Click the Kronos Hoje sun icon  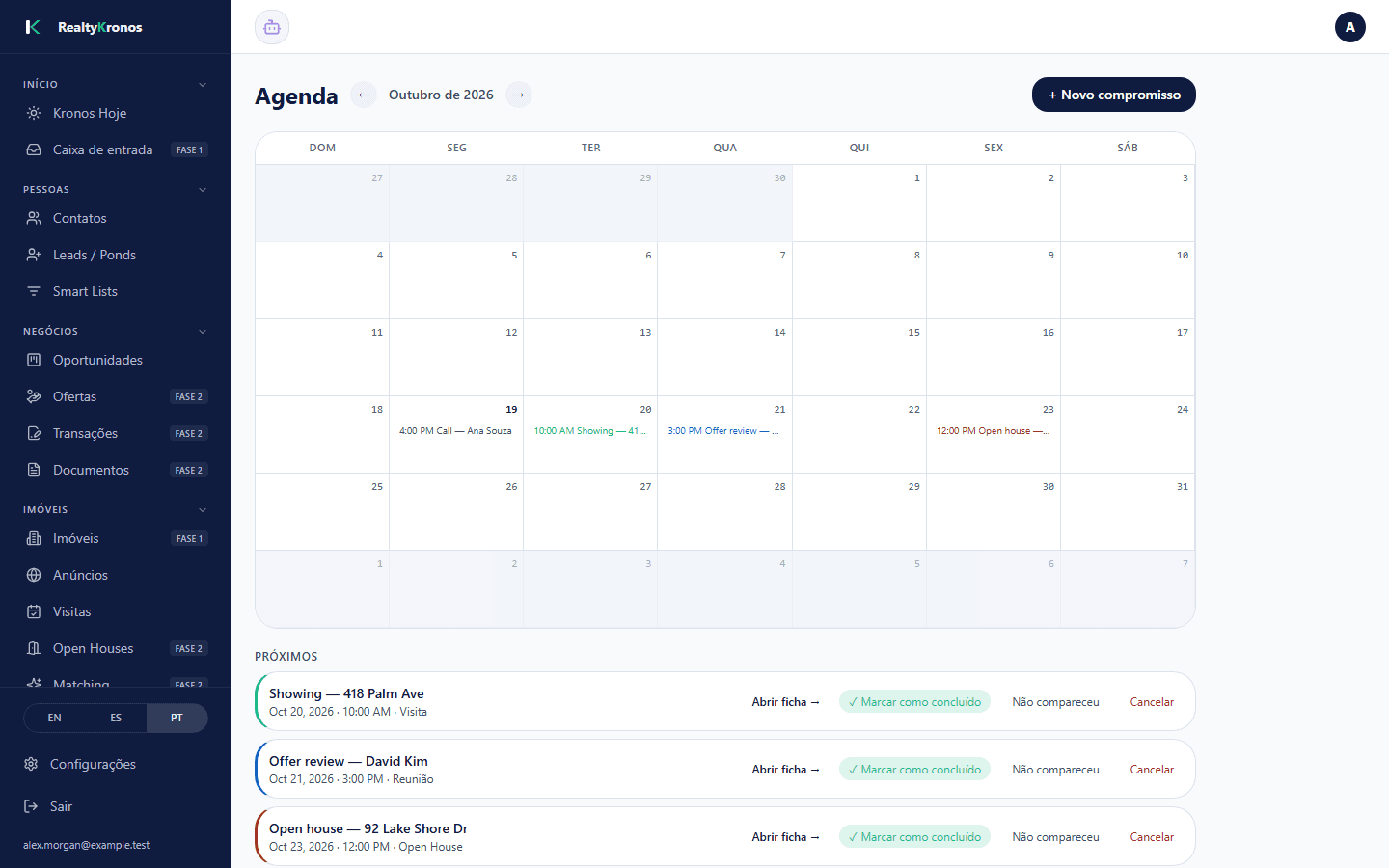[34, 113]
